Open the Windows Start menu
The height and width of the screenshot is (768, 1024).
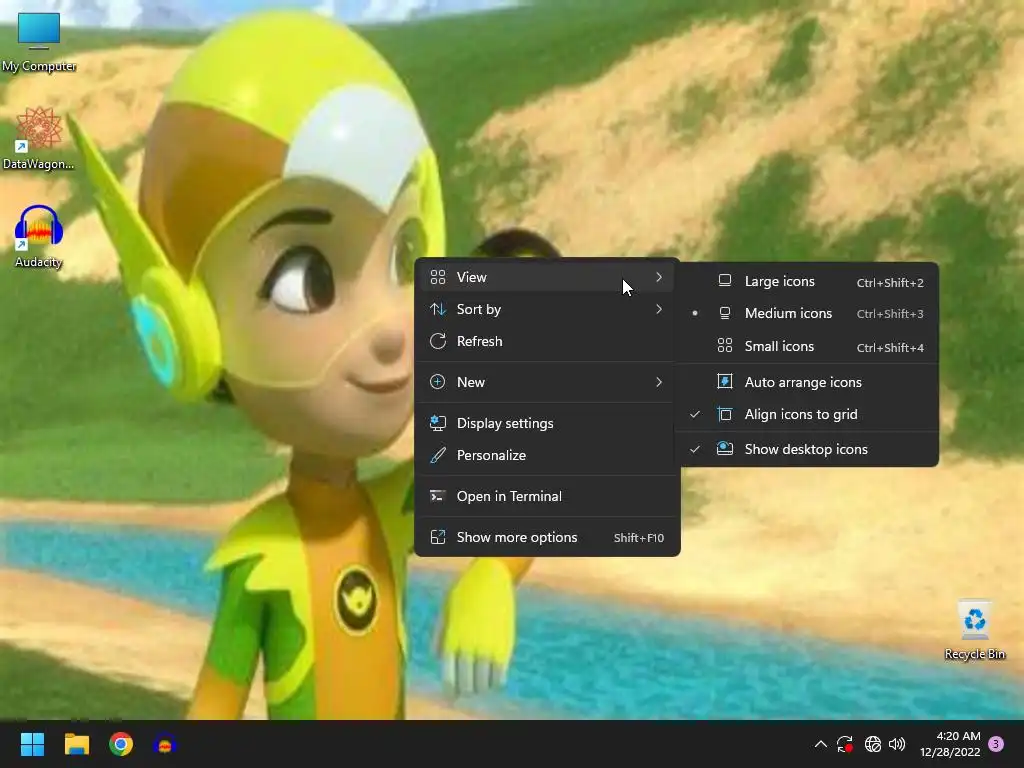click(32, 744)
